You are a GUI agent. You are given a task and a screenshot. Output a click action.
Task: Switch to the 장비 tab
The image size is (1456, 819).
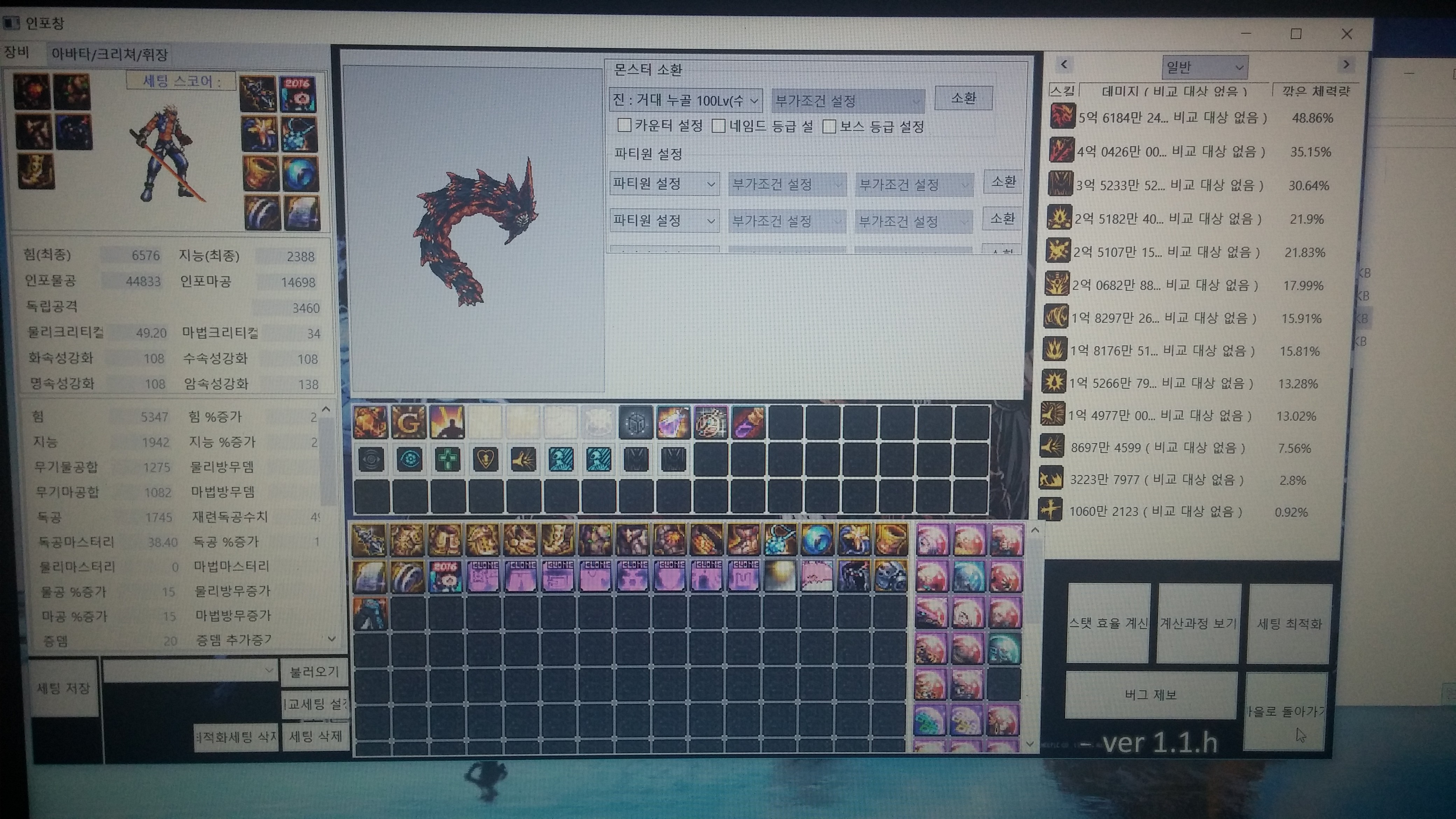click(16, 52)
